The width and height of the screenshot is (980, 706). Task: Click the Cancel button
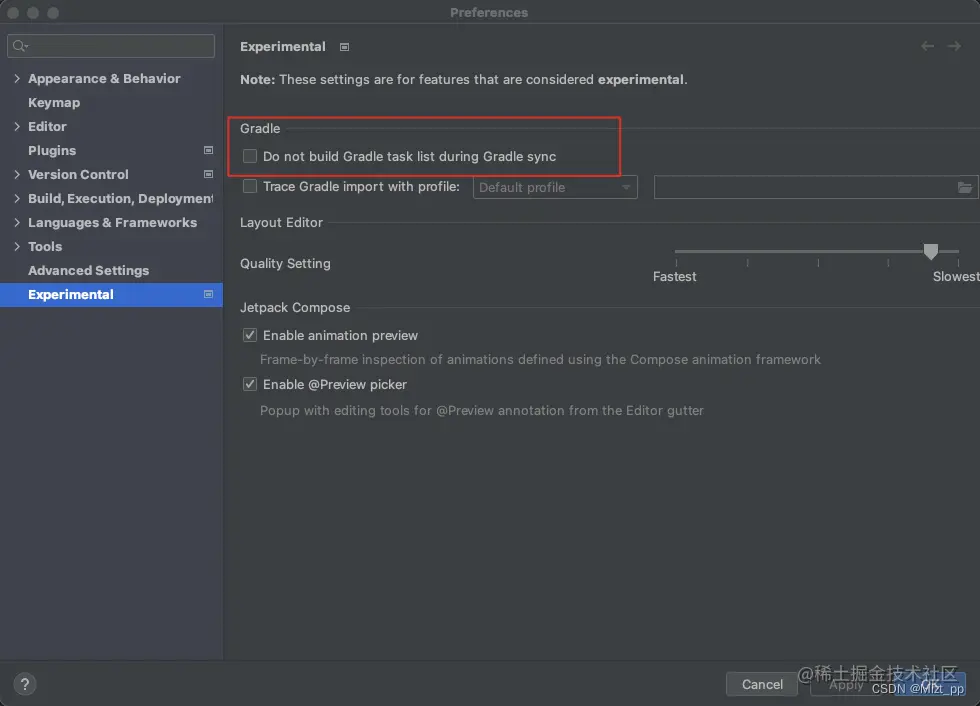click(762, 684)
